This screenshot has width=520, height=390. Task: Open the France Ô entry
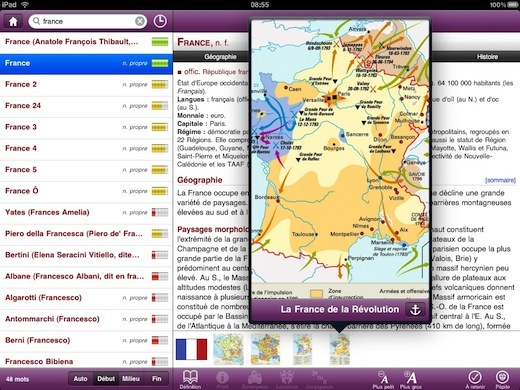(86, 191)
